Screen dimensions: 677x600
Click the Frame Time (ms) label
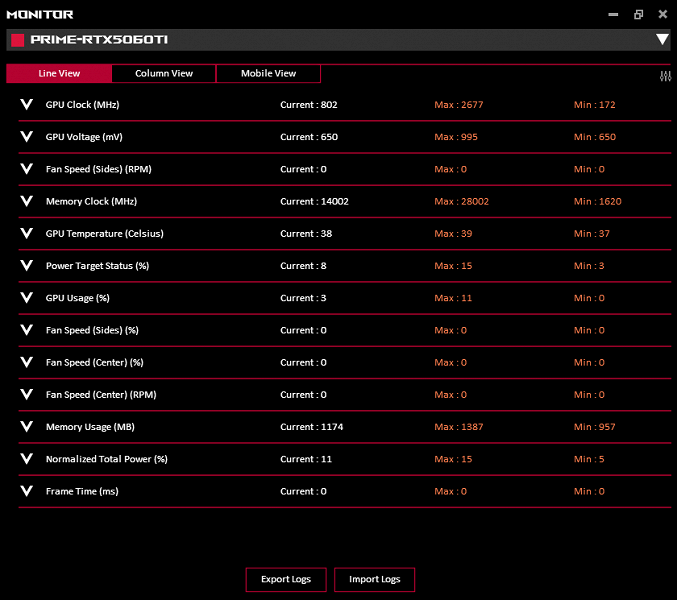[82, 492]
